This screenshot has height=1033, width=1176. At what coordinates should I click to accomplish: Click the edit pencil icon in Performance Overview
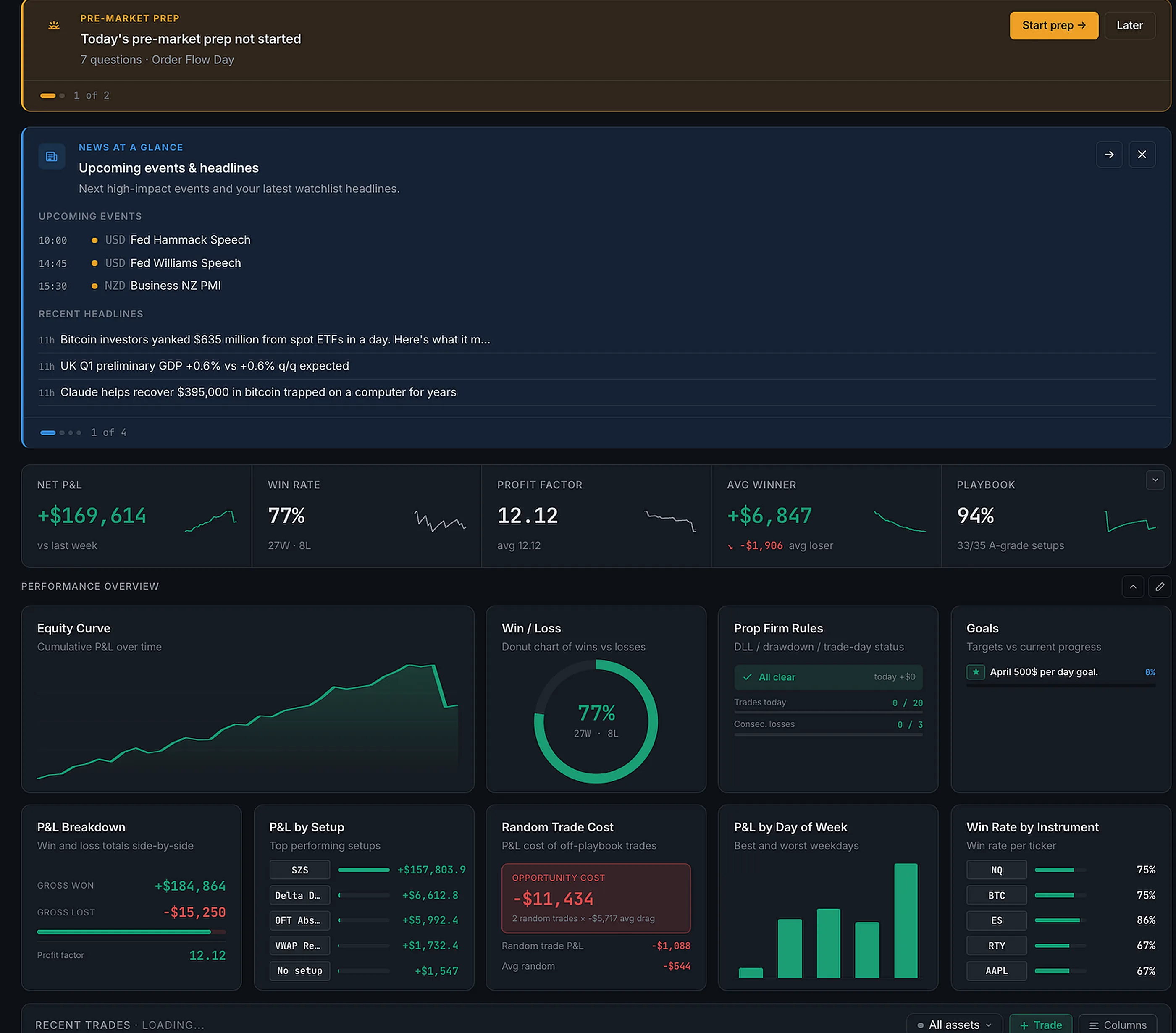[1159, 587]
